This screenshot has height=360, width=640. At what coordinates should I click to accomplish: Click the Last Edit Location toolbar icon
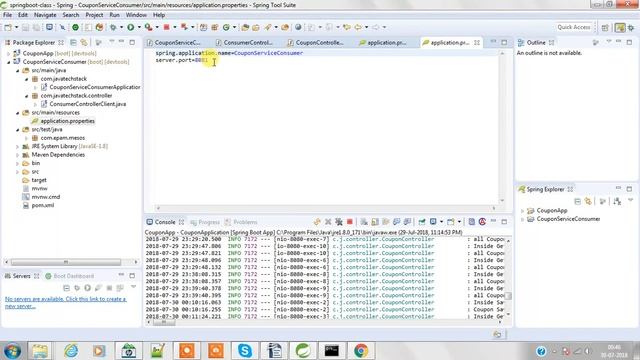[x=347, y=27]
